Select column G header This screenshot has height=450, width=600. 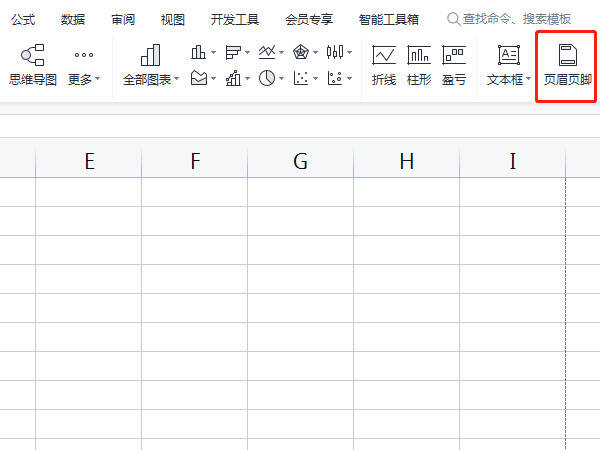pyautogui.click(x=301, y=161)
